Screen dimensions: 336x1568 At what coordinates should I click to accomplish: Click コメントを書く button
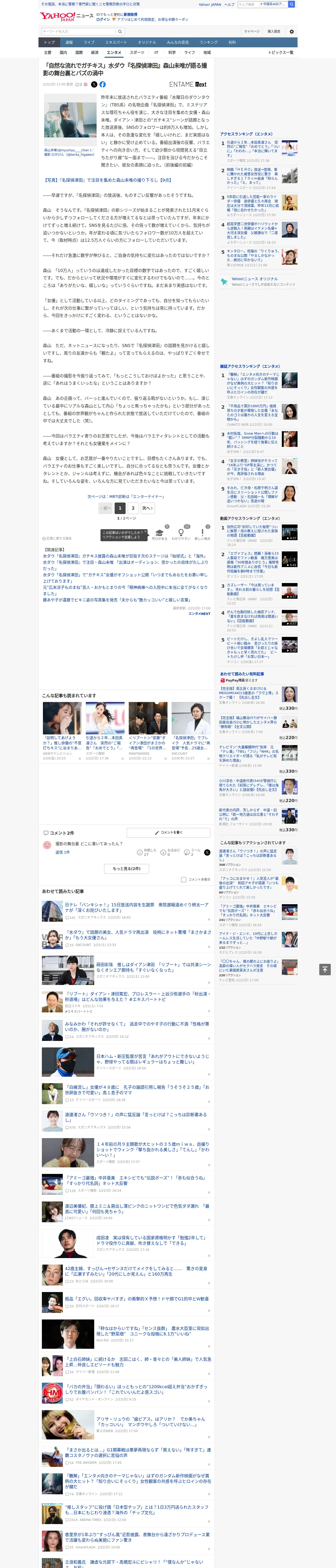168,832
